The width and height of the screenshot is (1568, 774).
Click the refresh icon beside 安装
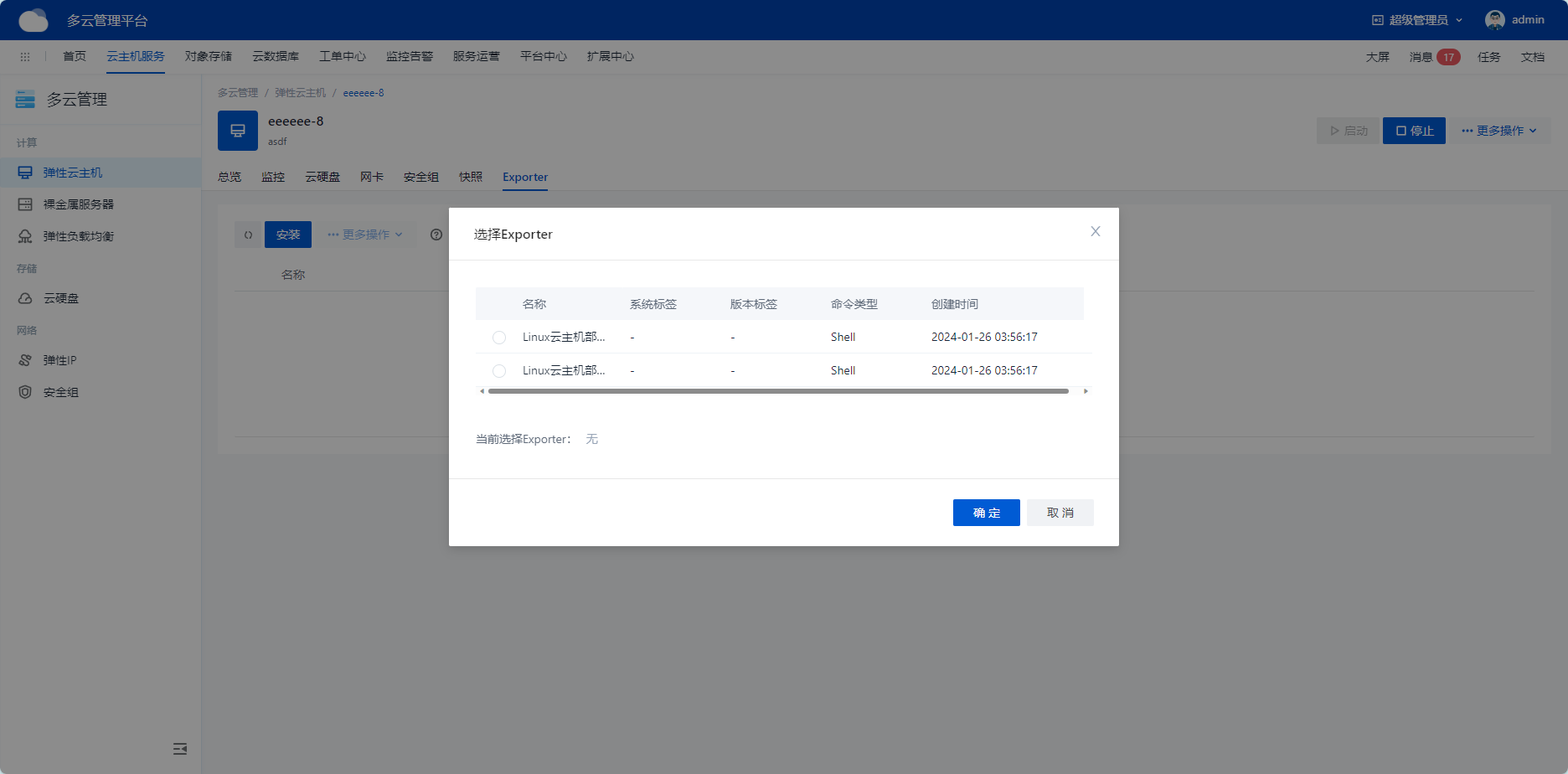tap(248, 235)
